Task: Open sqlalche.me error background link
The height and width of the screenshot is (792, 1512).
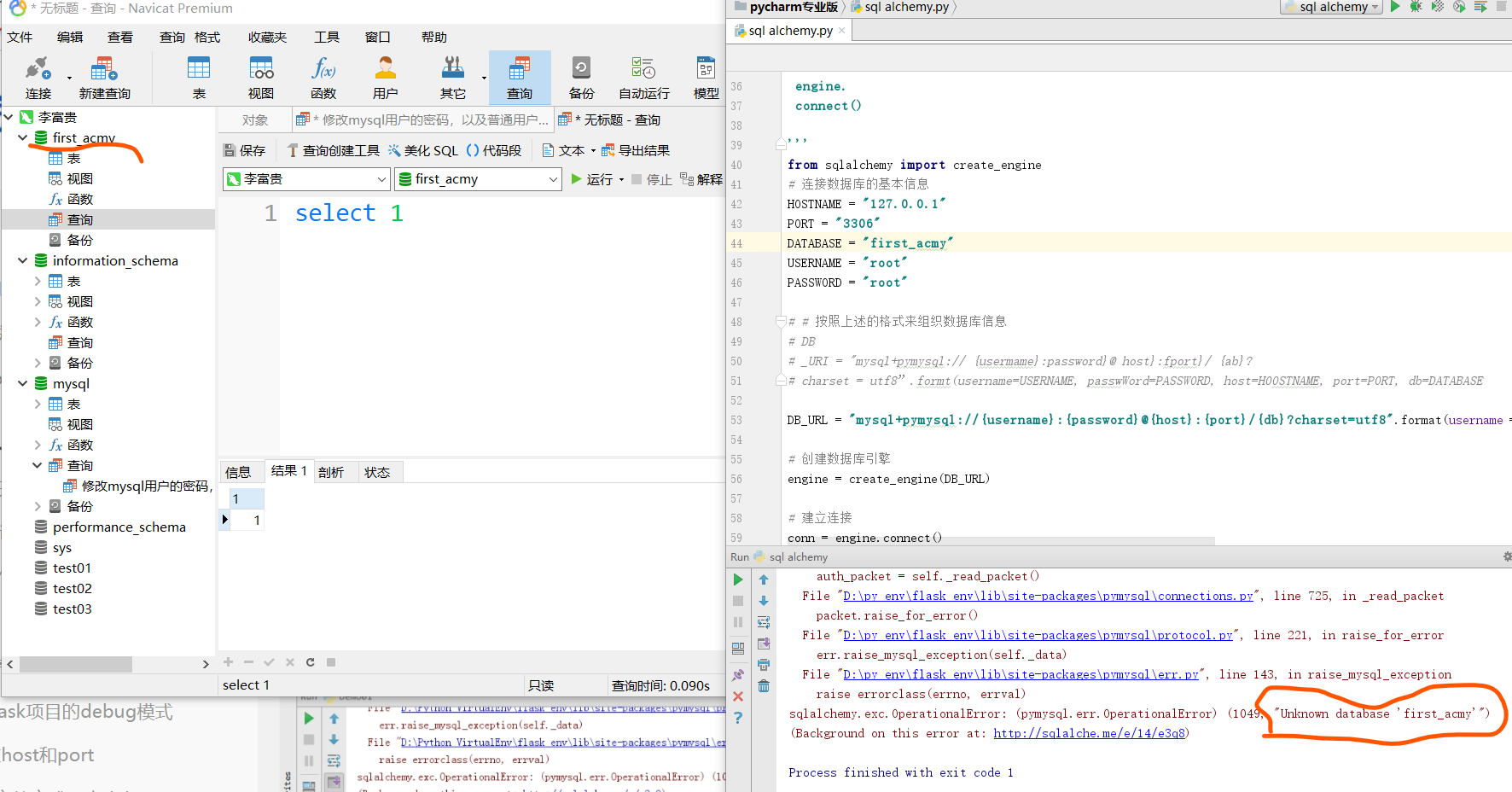Action: coord(1090,733)
